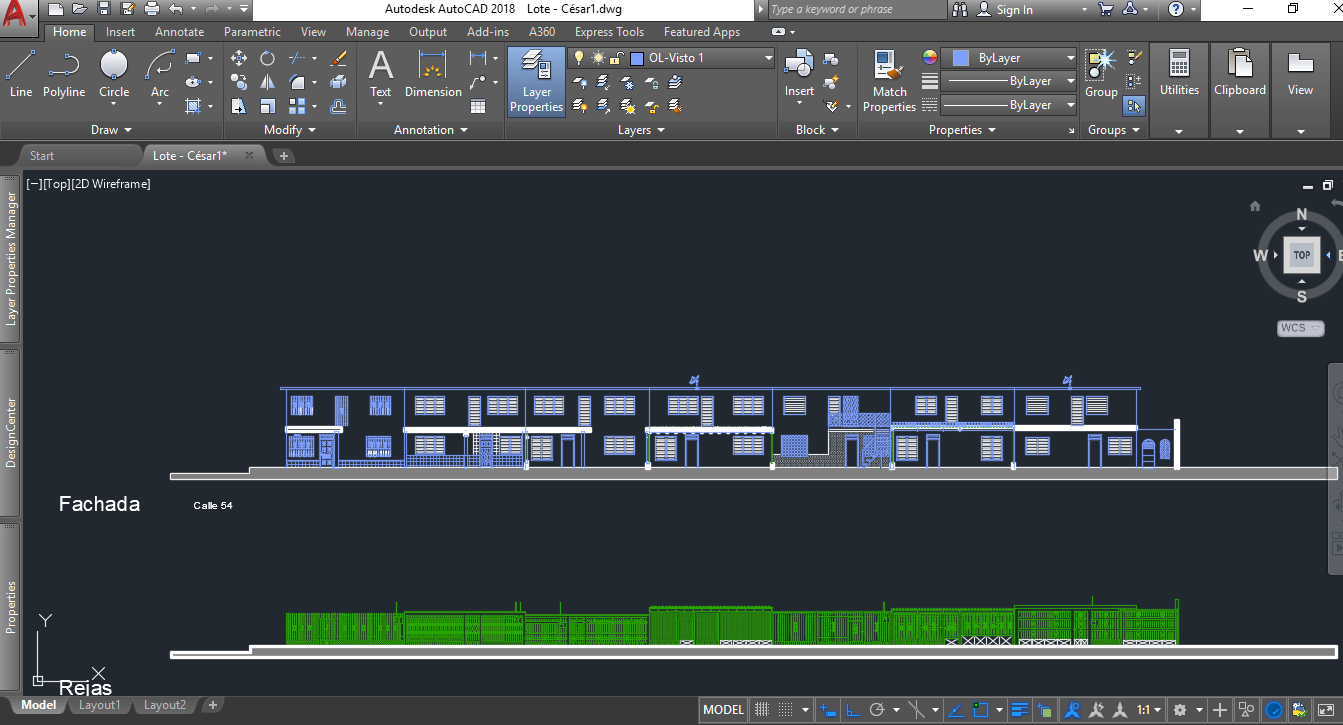Toggle dynamic input in status bar
Screen dimensions: 1343x725
[x=827, y=710]
